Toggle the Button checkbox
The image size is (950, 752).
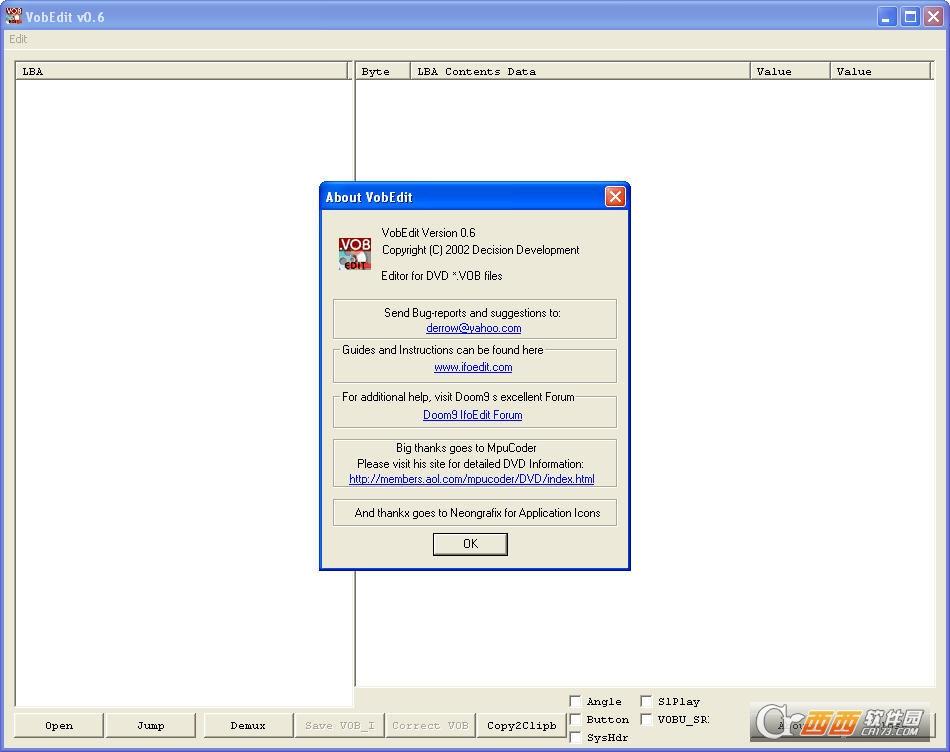coord(576,719)
